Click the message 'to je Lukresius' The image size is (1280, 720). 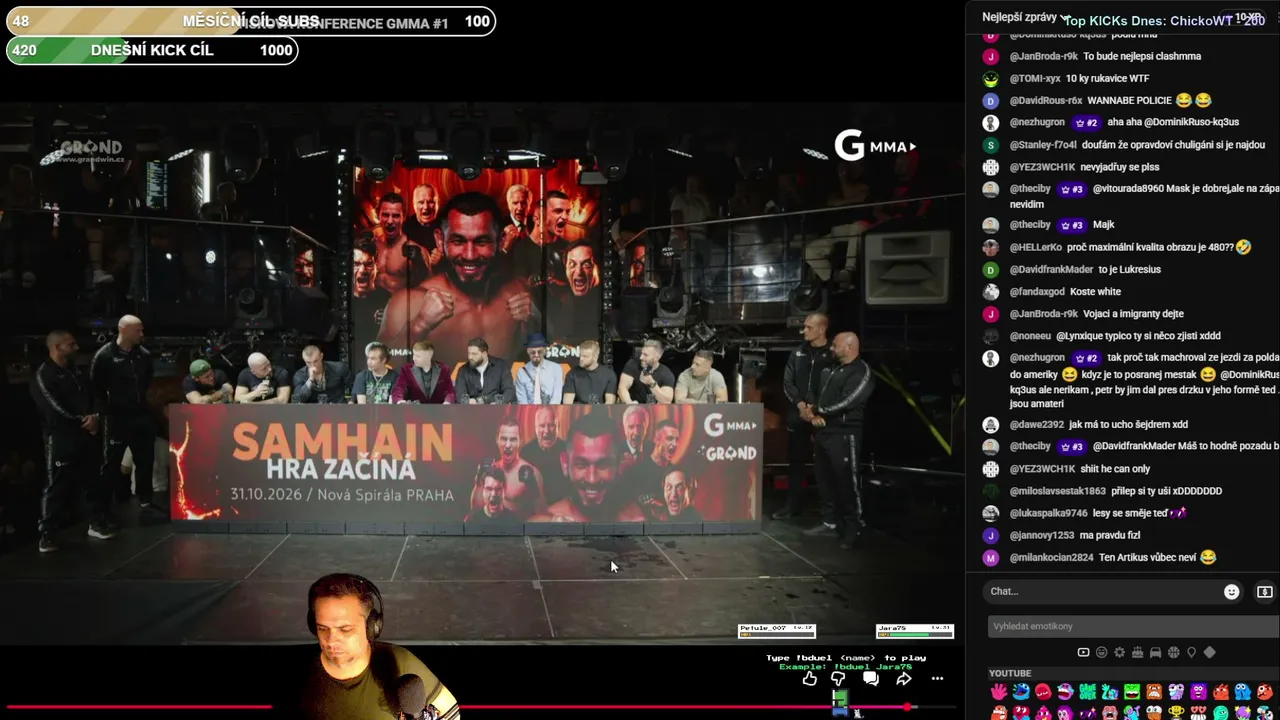(1130, 270)
